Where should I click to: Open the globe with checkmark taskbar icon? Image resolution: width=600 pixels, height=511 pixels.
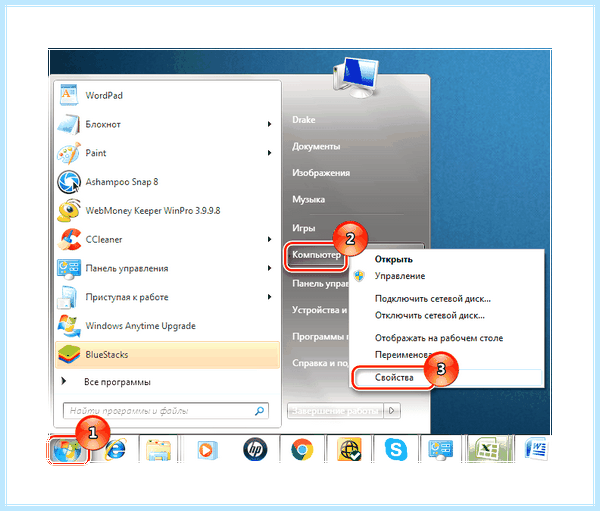click(x=349, y=449)
